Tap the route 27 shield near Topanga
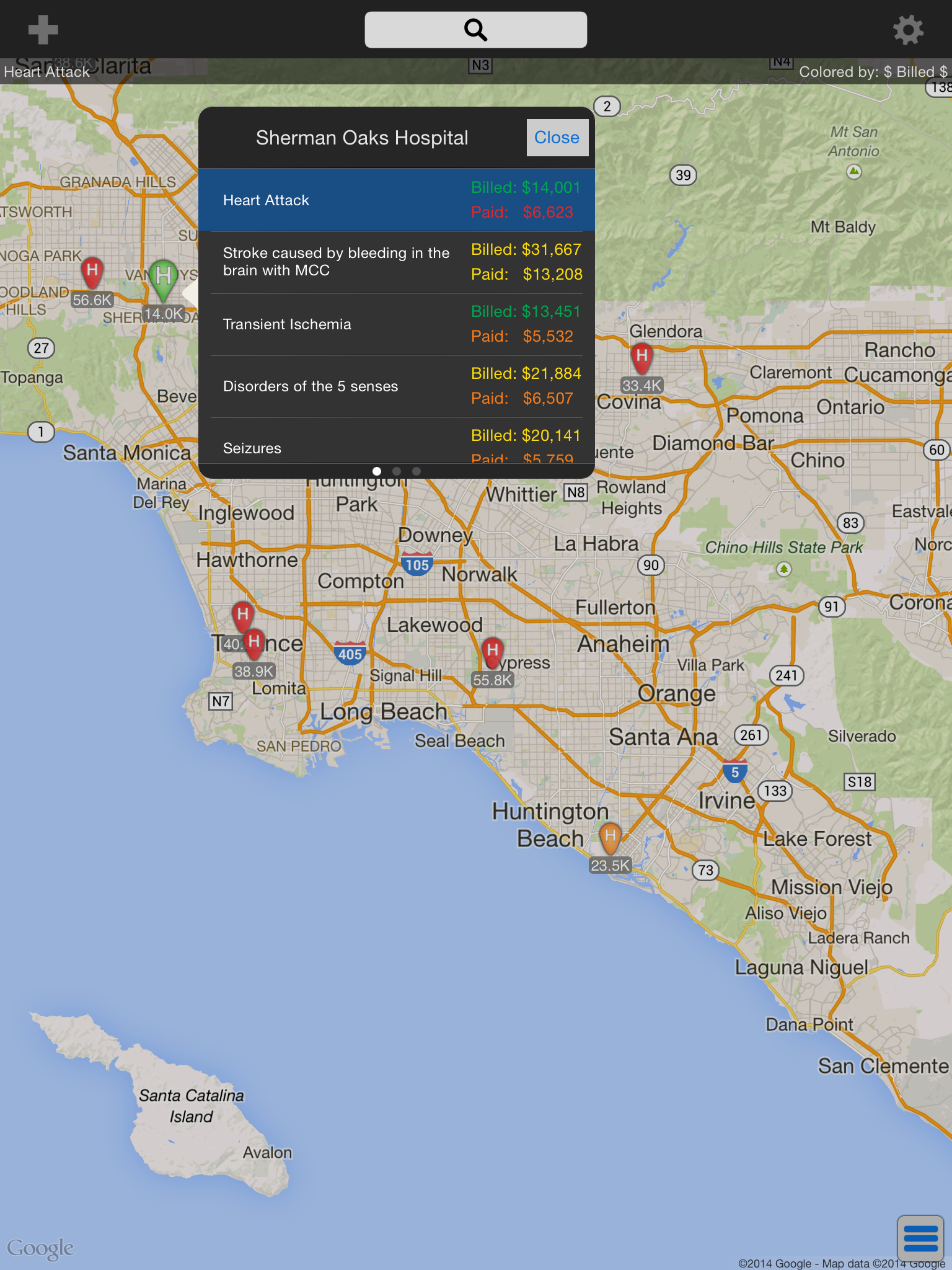Viewport: 952px width, 1270px height. pyautogui.click(x=41, y=348)
